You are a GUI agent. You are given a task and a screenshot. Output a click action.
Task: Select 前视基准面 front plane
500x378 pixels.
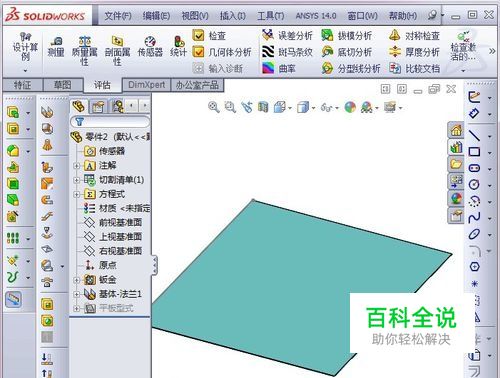point(113,222)
